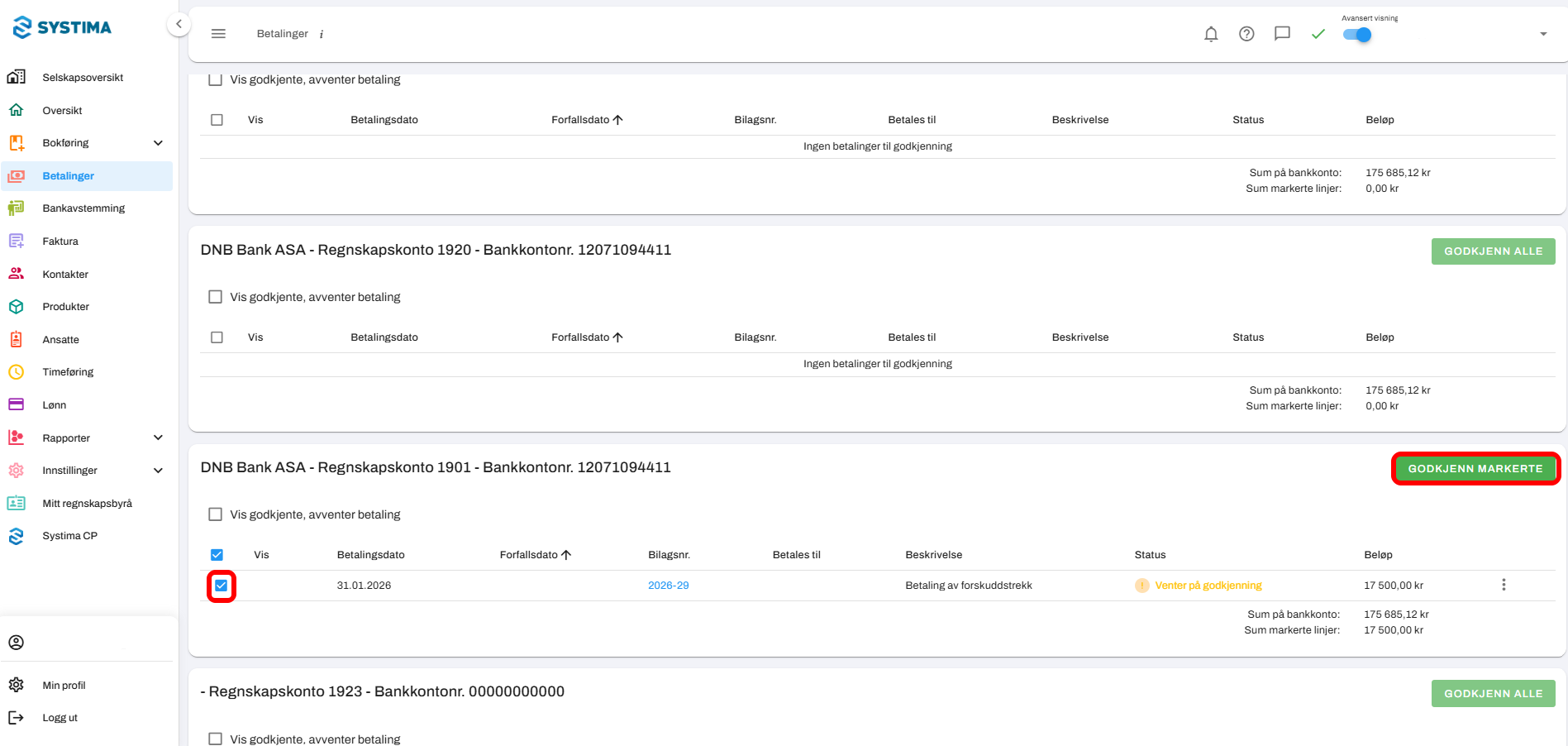Image resolution: width=1568 pixels, height=746 pixels.
Task: Open notifications bell icon
Action: tap(1211, 34)
